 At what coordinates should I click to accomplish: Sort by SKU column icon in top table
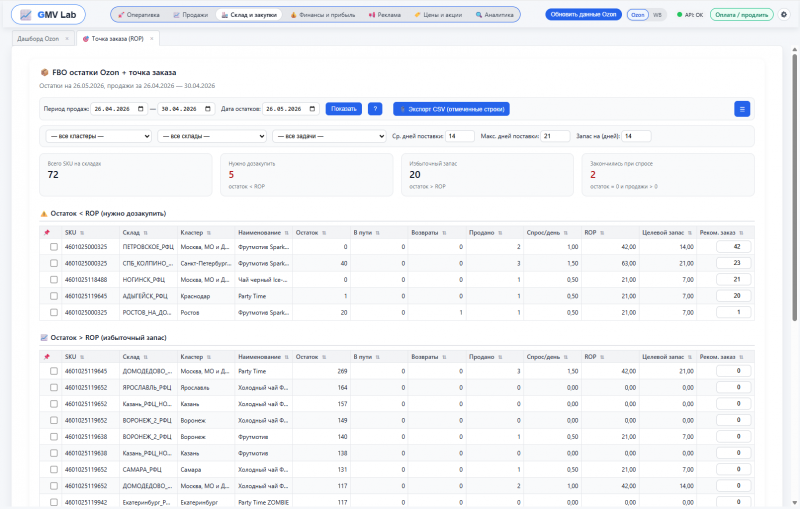82,233
